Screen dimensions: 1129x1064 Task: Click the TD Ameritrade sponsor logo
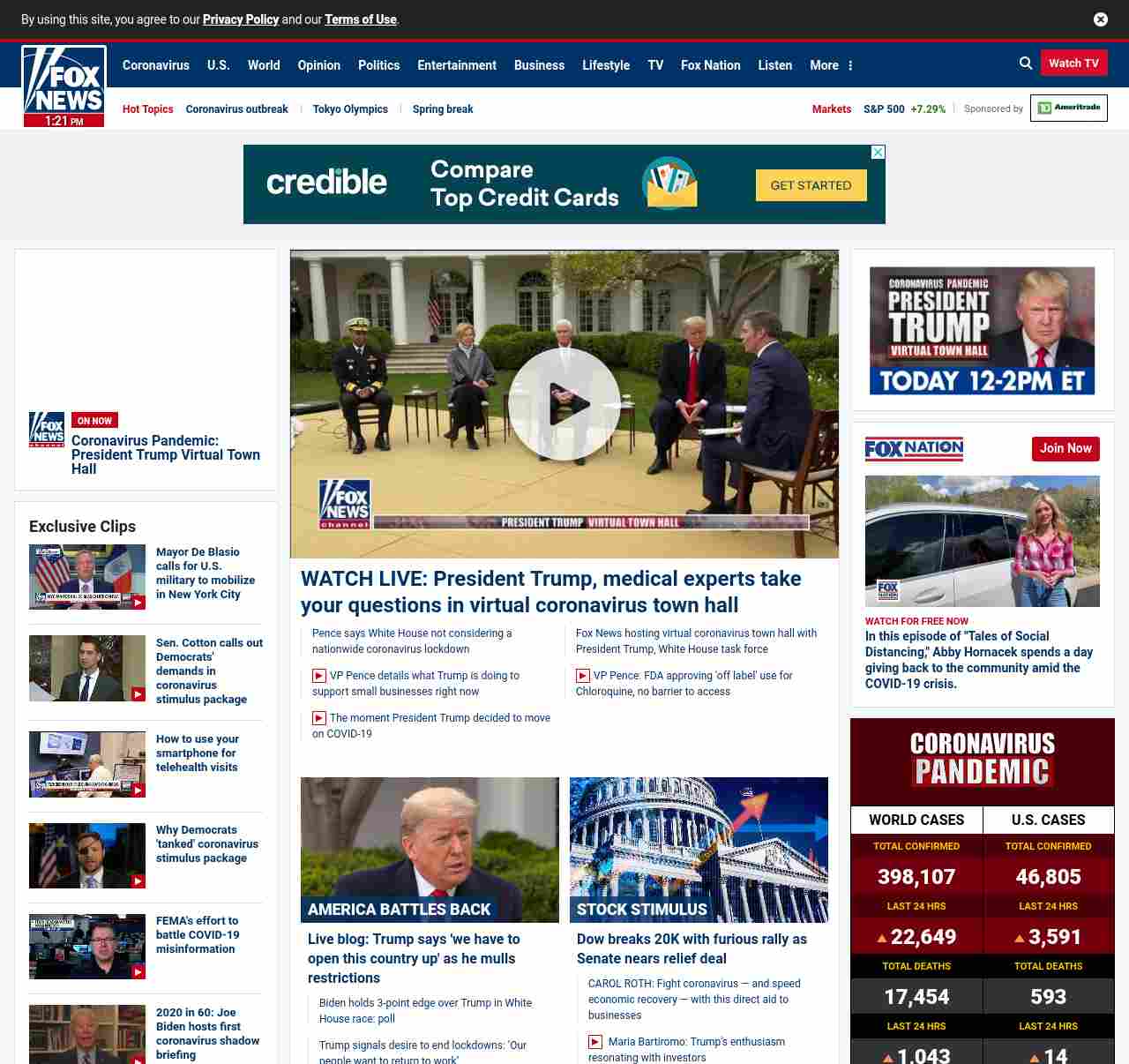tap(1068, 109)
